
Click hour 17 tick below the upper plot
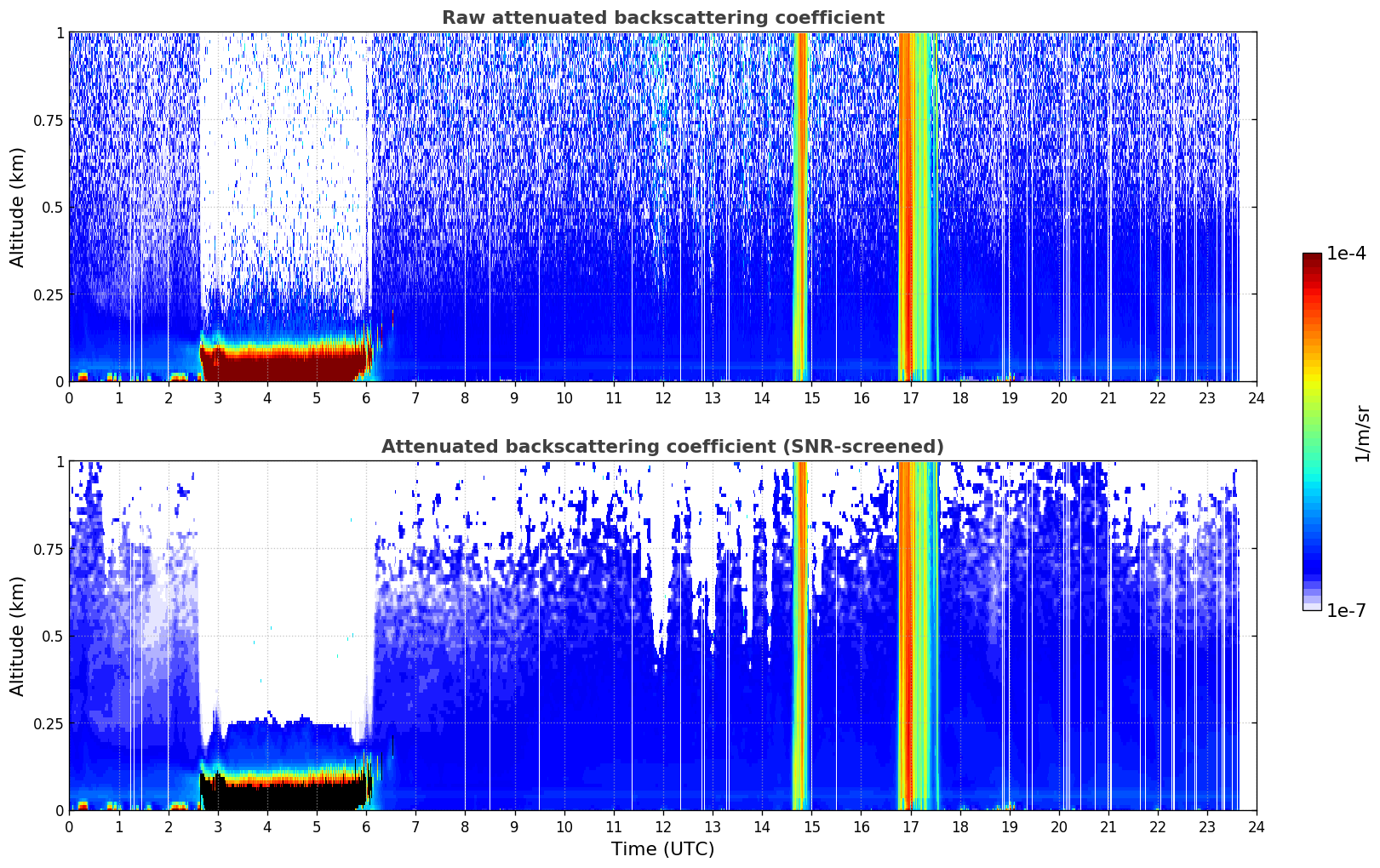(910, 397)
